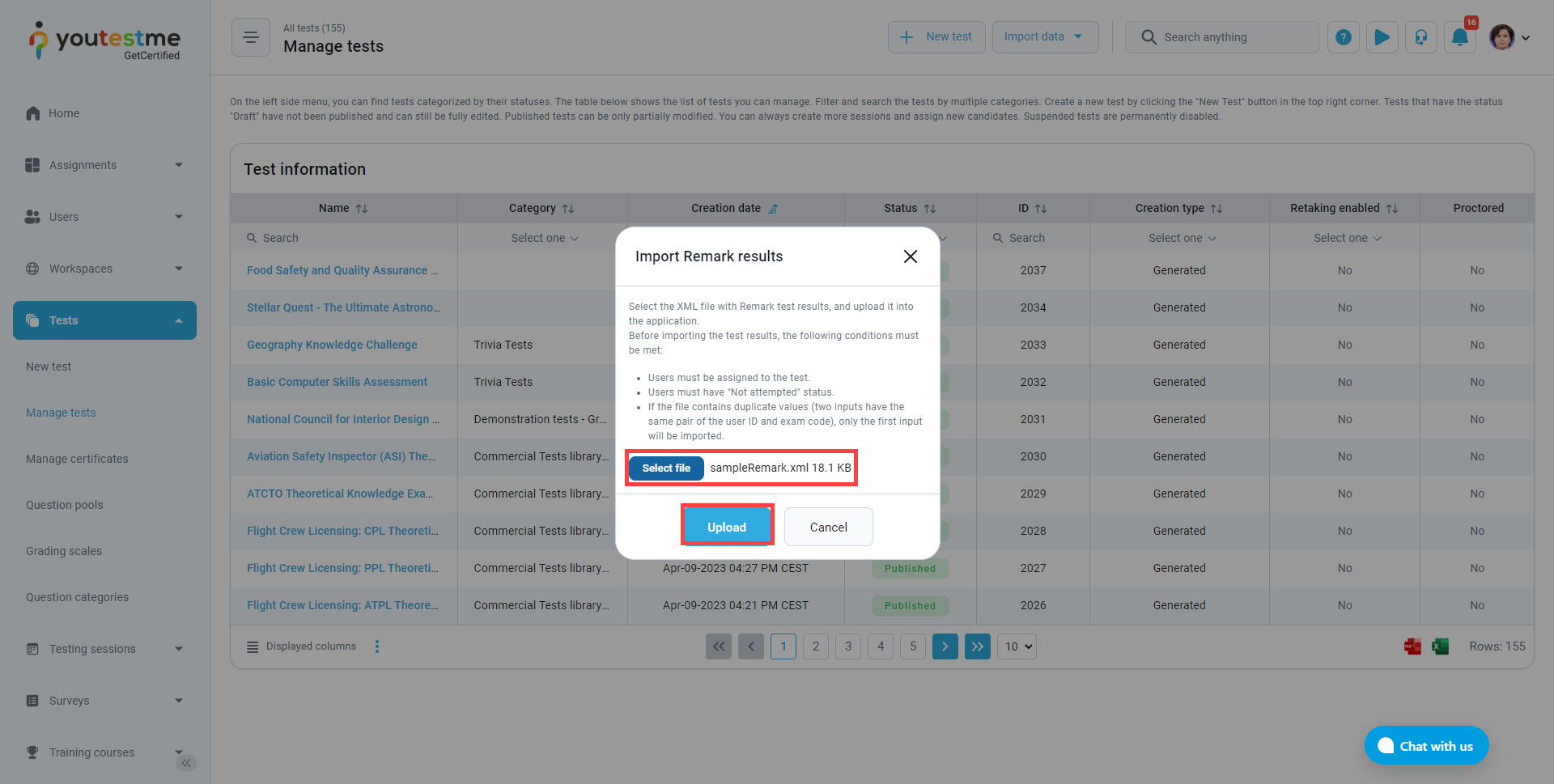1554x784 pixels.
Task: Open the notifications bell icon
Action: 1459,37
